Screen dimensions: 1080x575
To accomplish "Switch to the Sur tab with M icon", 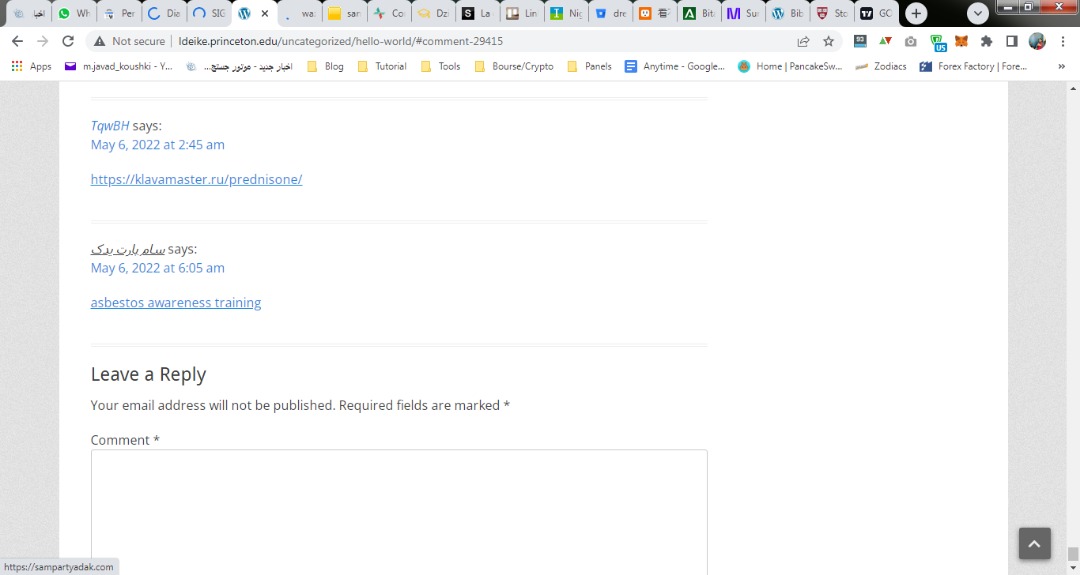I will pyautogui.click(x=744, y=13).
